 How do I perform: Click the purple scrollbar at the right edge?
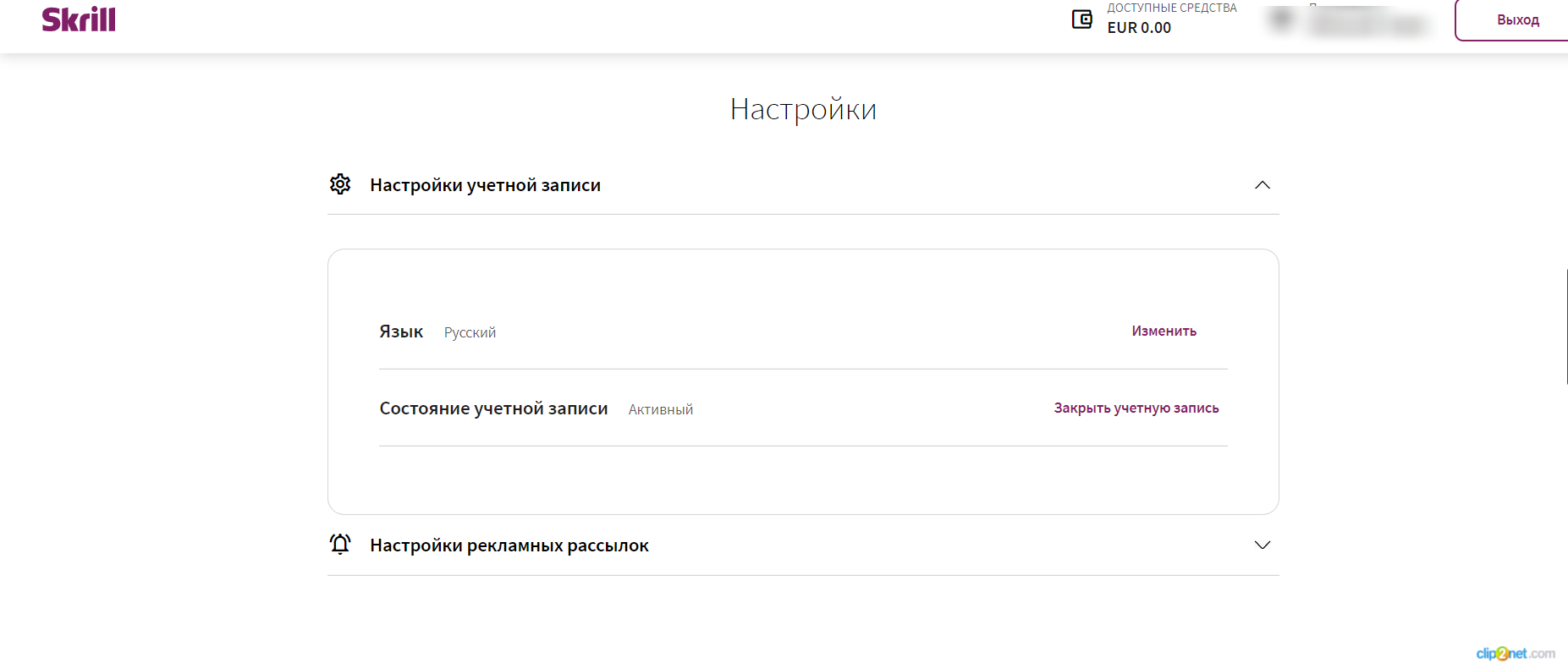pos(1566,327)
